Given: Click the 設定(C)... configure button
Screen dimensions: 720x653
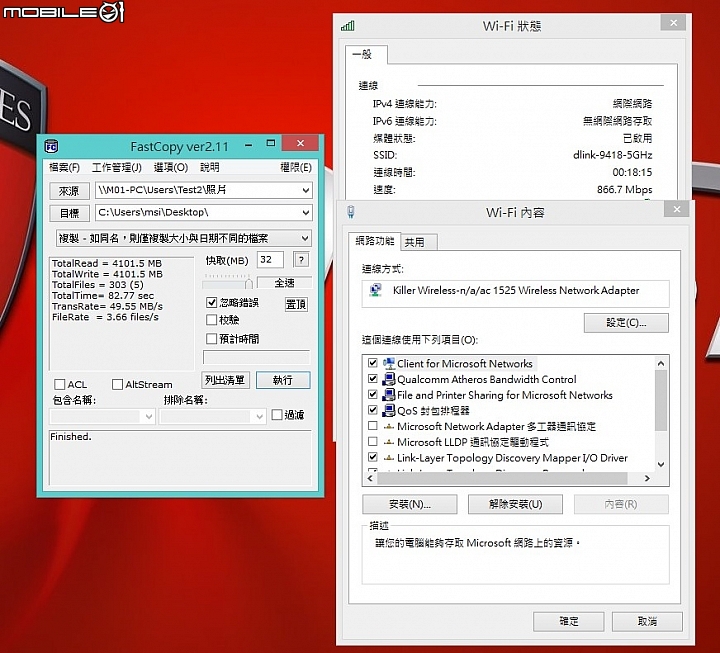Looking at the screenshot, I should pyautogui.click(x=626, y=323).
